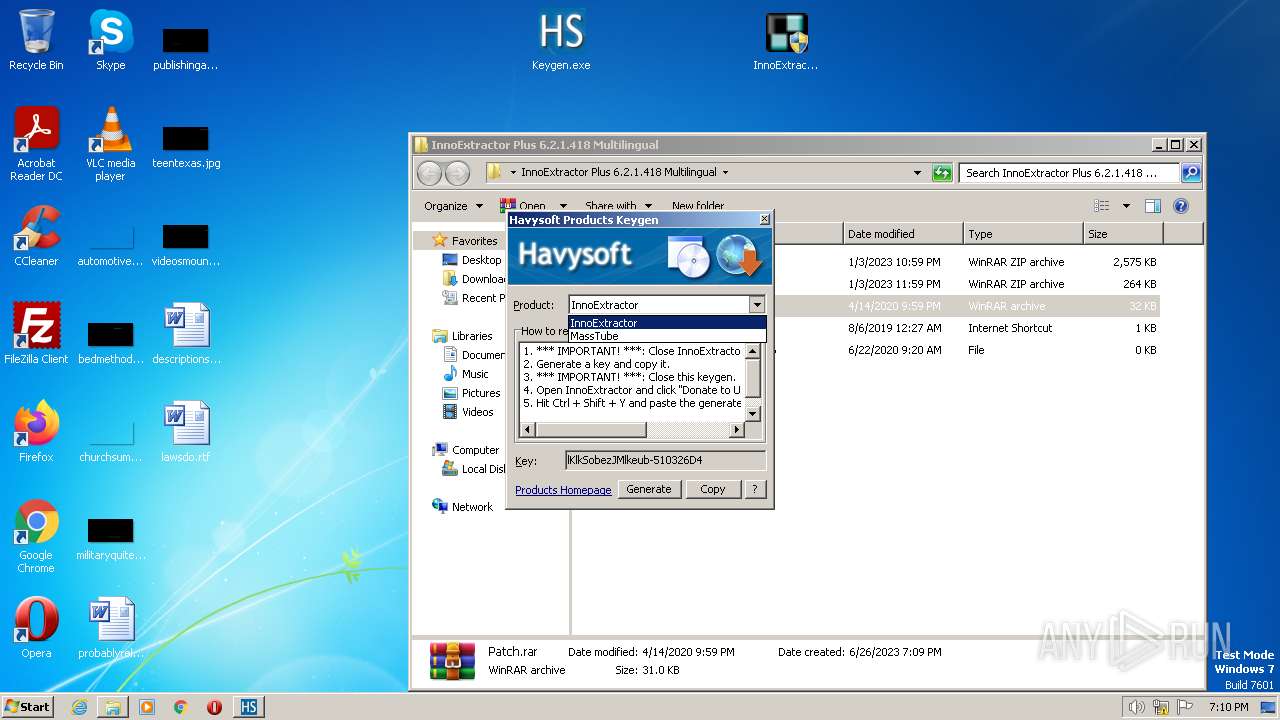This screenshot has height=720, width=1280.
Task: Select Libraries in navigation pane
Action: [471, 336]
